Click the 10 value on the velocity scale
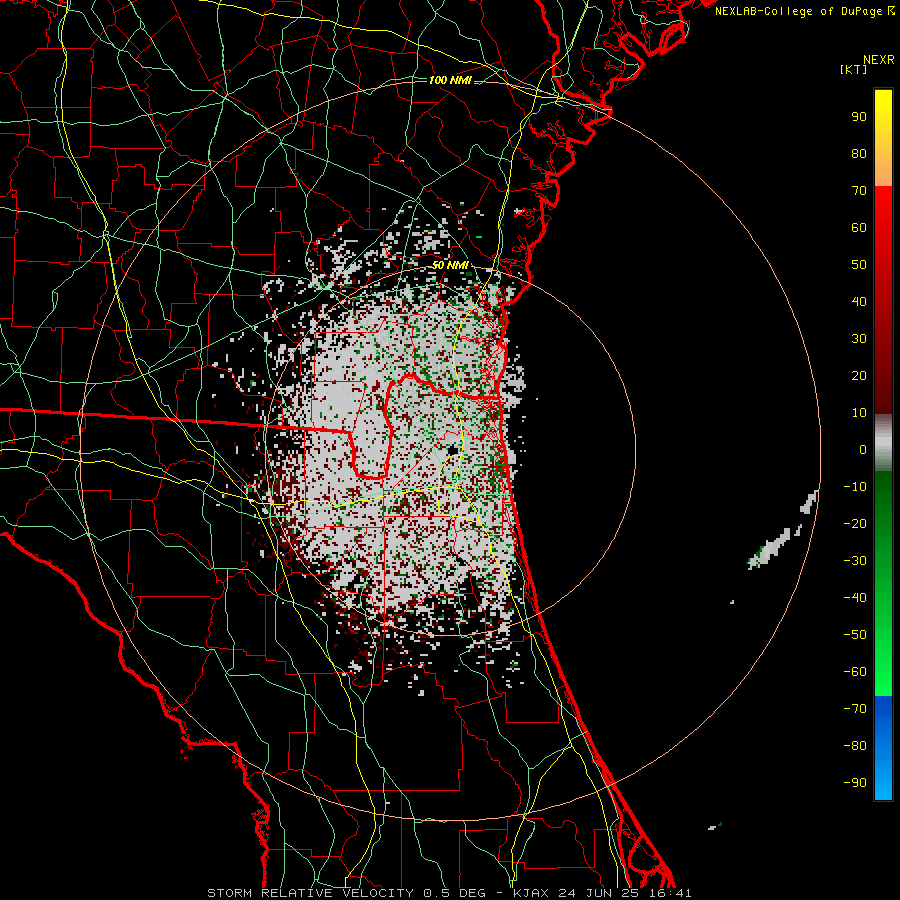The height and width of the screenshot is (900, 900). pyautogui.click(x=859, y=413)
